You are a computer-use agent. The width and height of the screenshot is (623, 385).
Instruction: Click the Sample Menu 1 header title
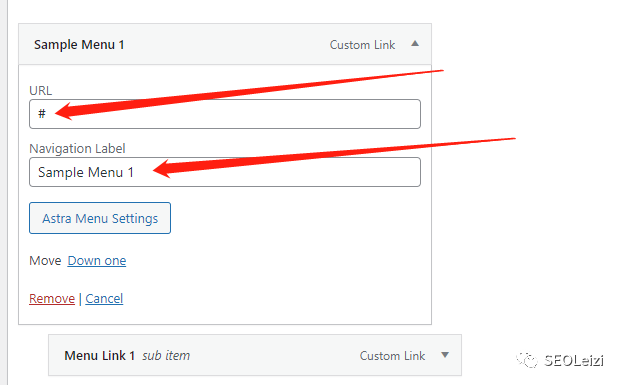(x=79, y=44)
